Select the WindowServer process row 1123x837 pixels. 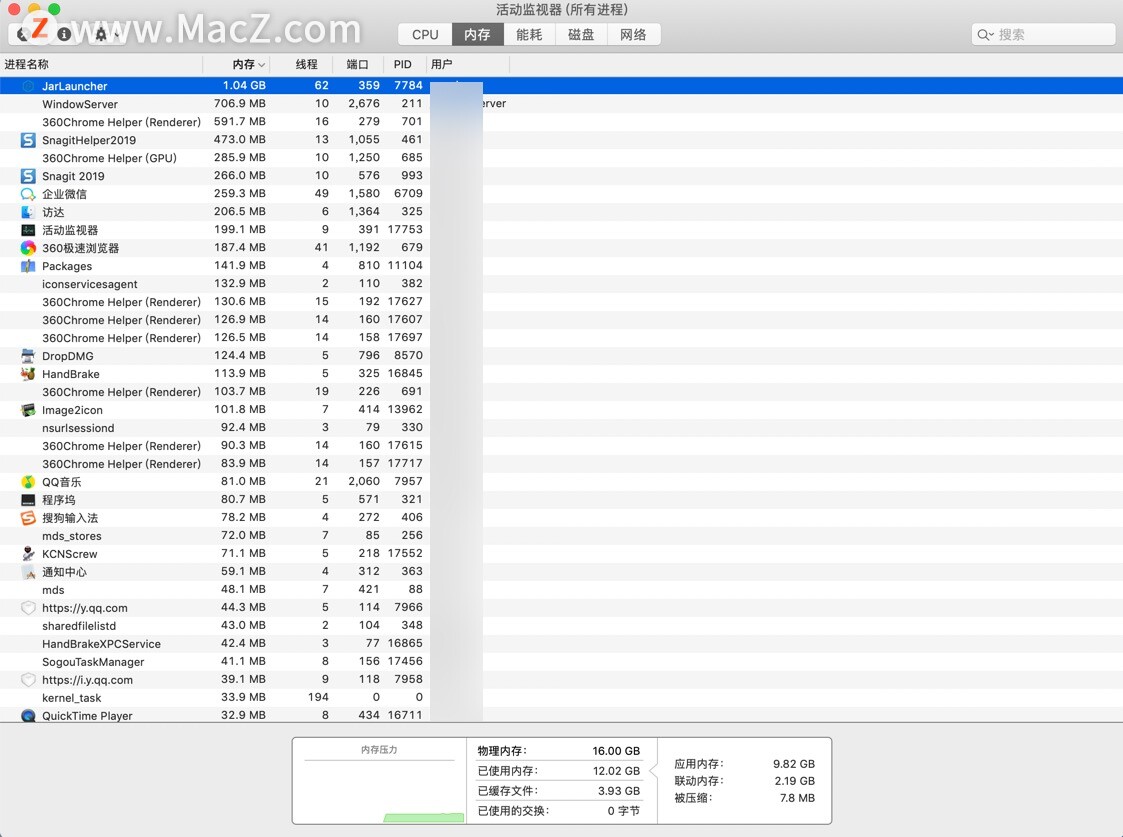562,104
